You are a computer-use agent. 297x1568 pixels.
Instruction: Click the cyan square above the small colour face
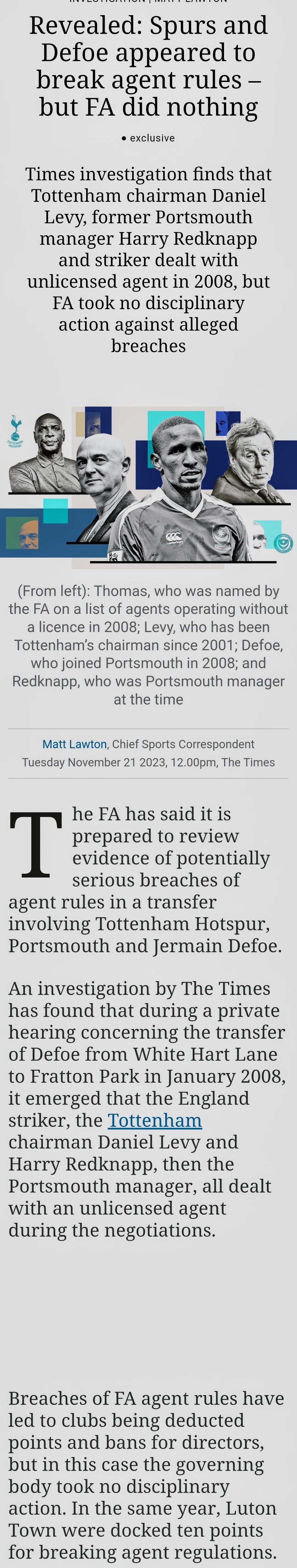55,511
